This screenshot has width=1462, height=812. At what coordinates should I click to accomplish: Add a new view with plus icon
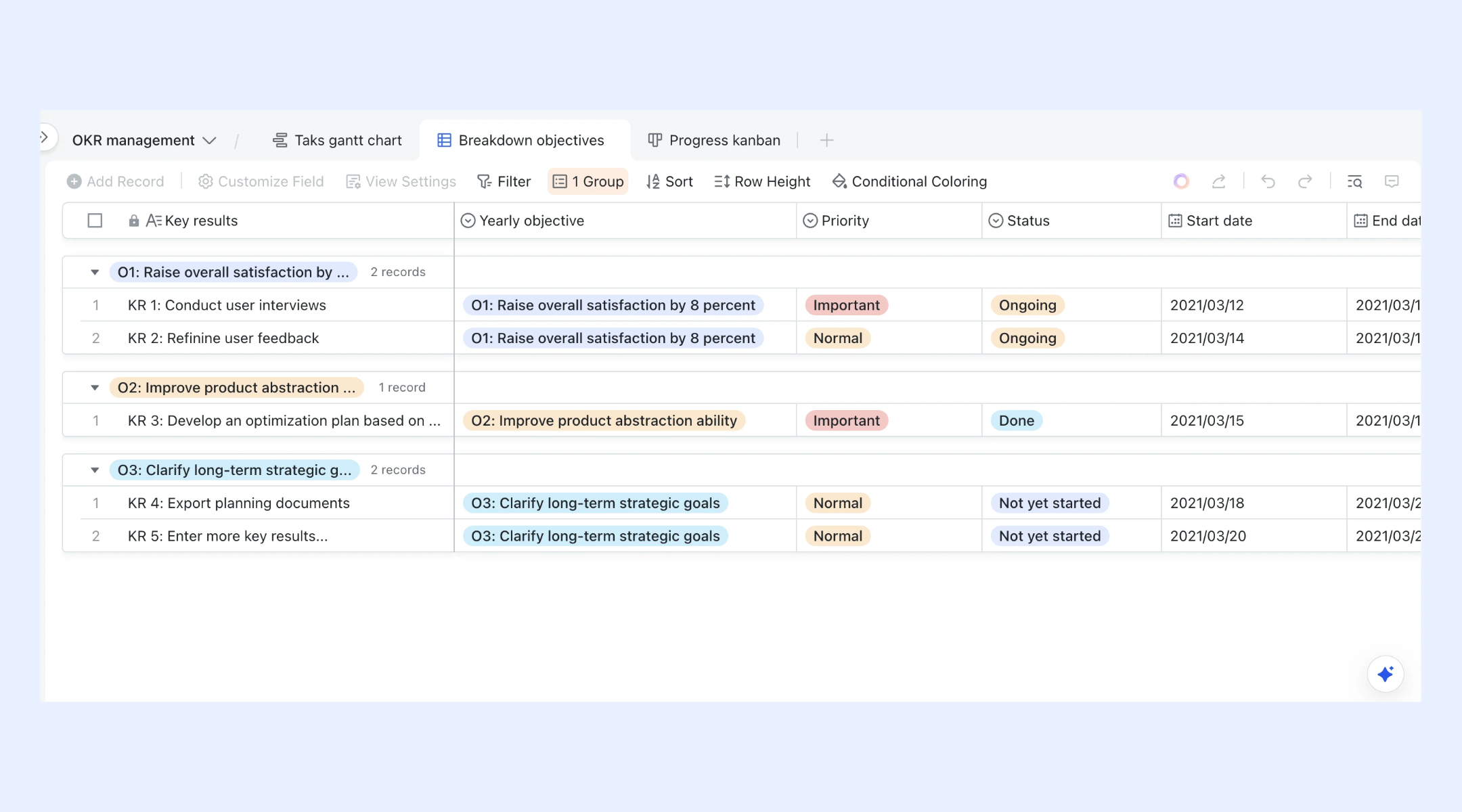point(826,141)
